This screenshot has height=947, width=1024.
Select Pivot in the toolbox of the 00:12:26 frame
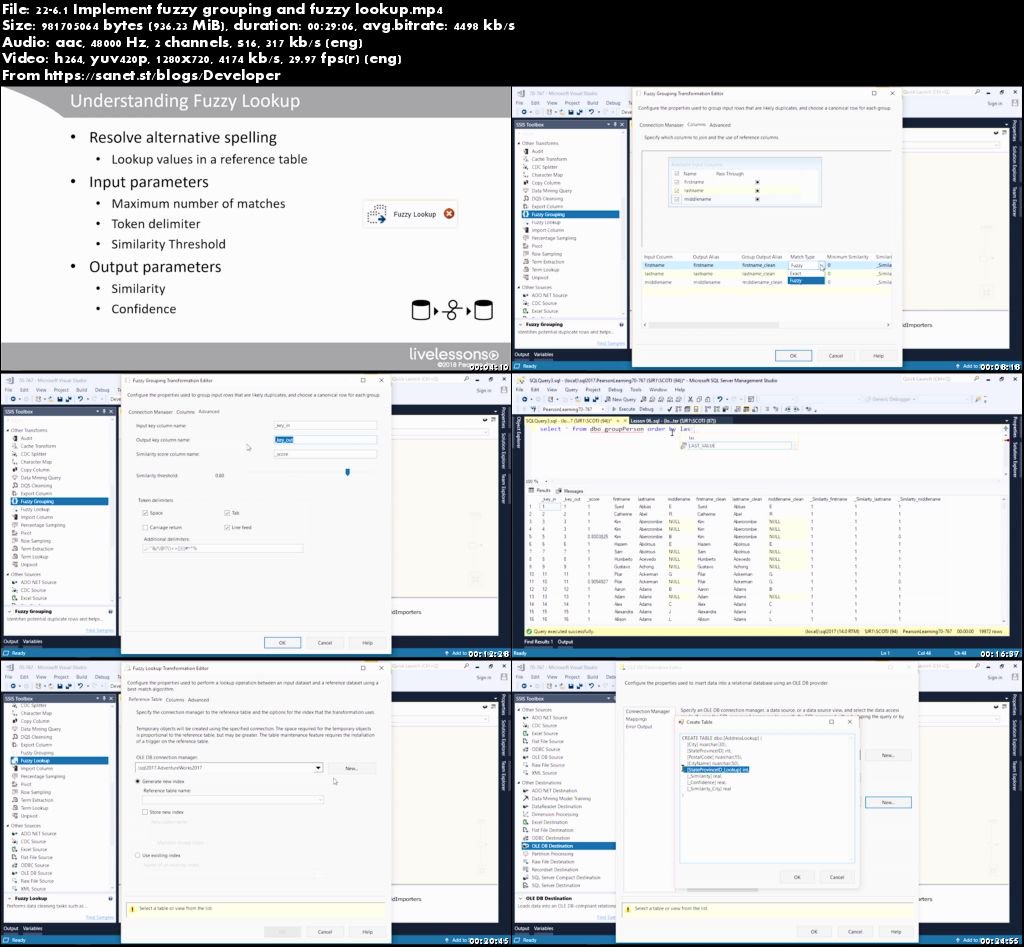tap(26, 533)
